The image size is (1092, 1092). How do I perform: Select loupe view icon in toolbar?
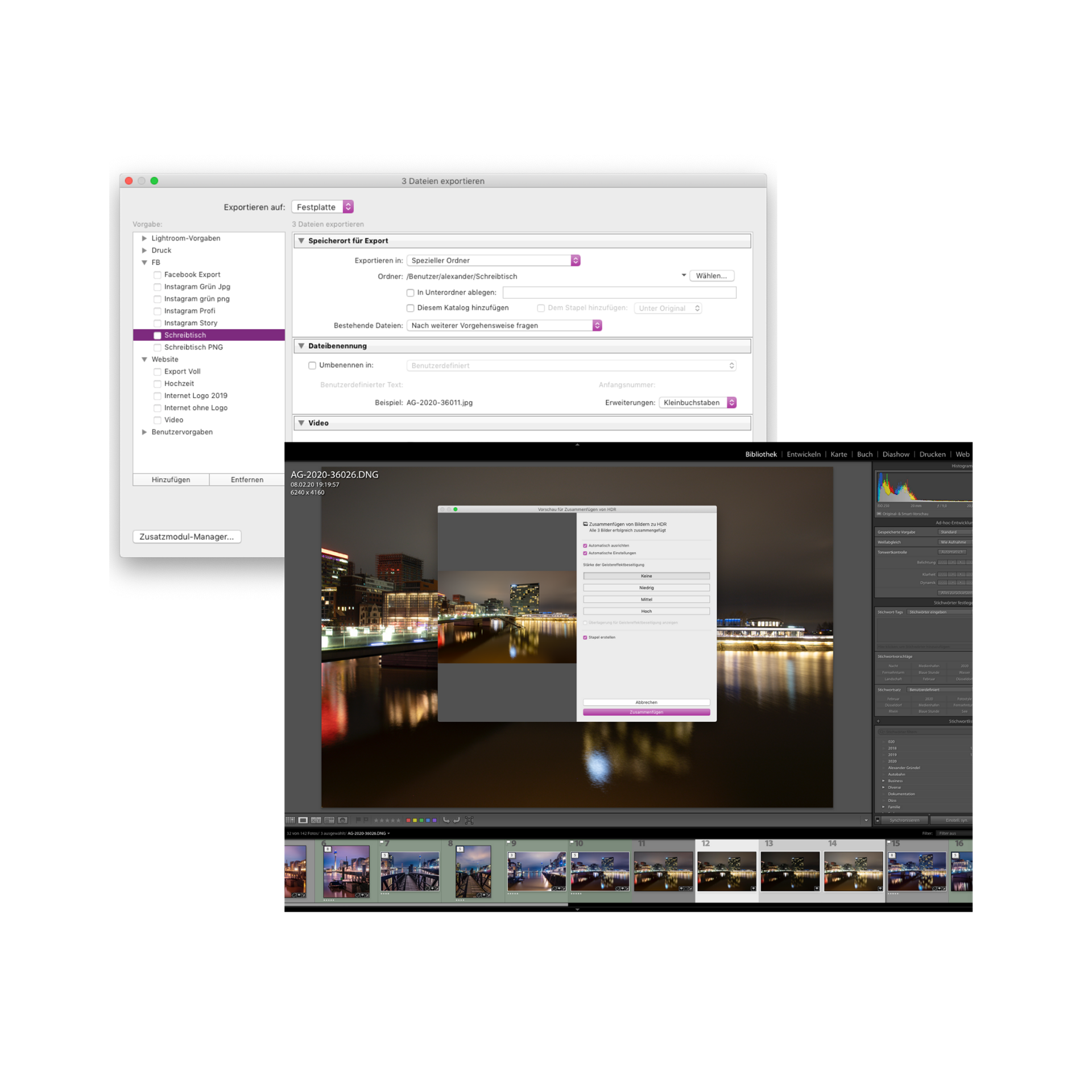pyautogui.click(x=303, y=820)
